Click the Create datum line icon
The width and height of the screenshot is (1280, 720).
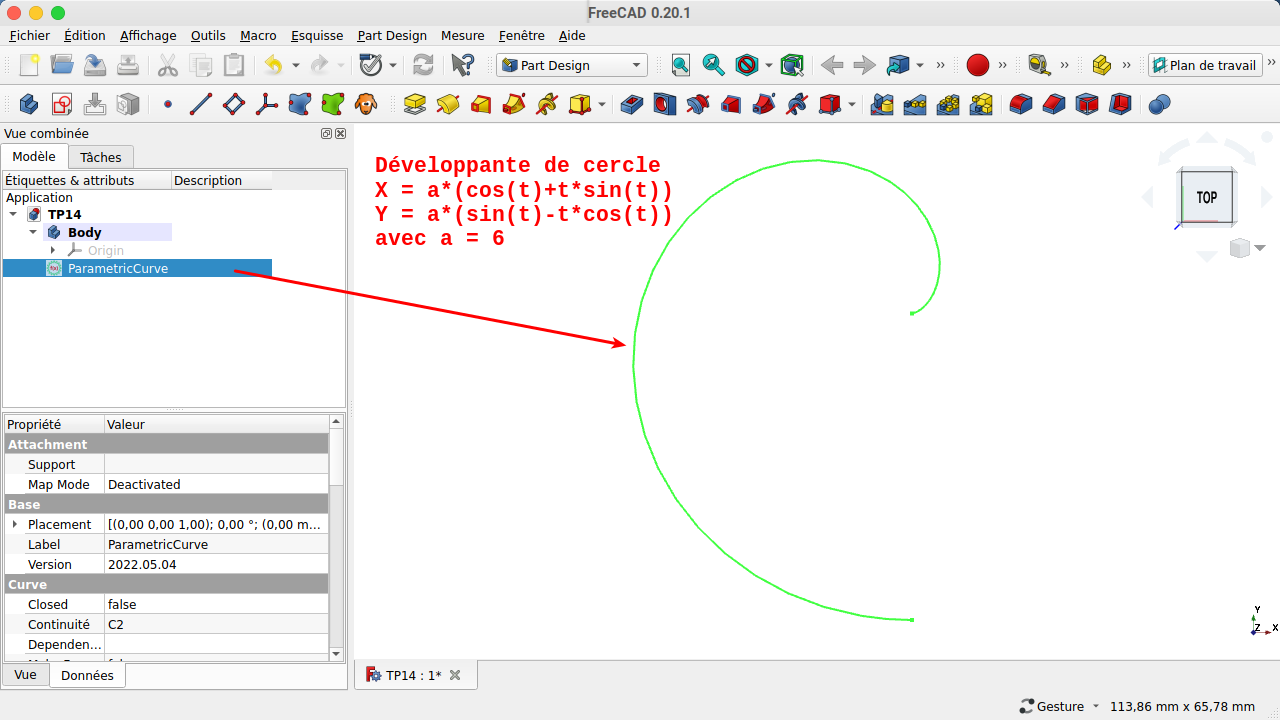point(201,104)
